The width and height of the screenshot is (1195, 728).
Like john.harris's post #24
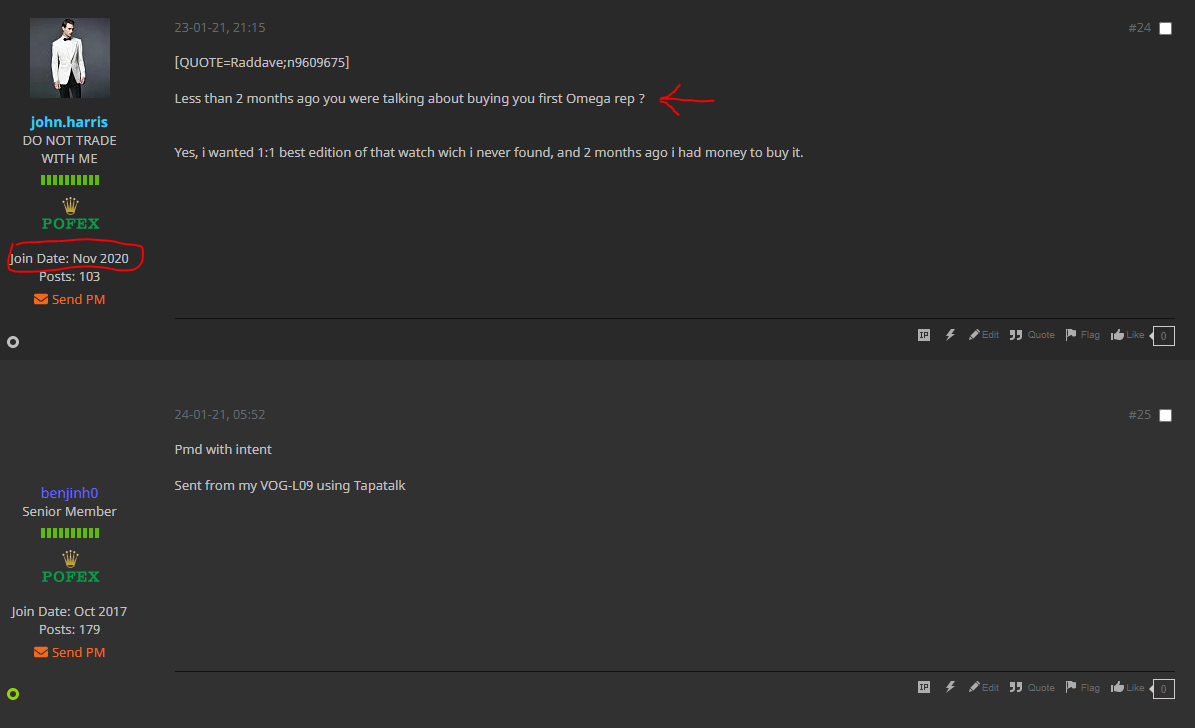(1128, 335)
